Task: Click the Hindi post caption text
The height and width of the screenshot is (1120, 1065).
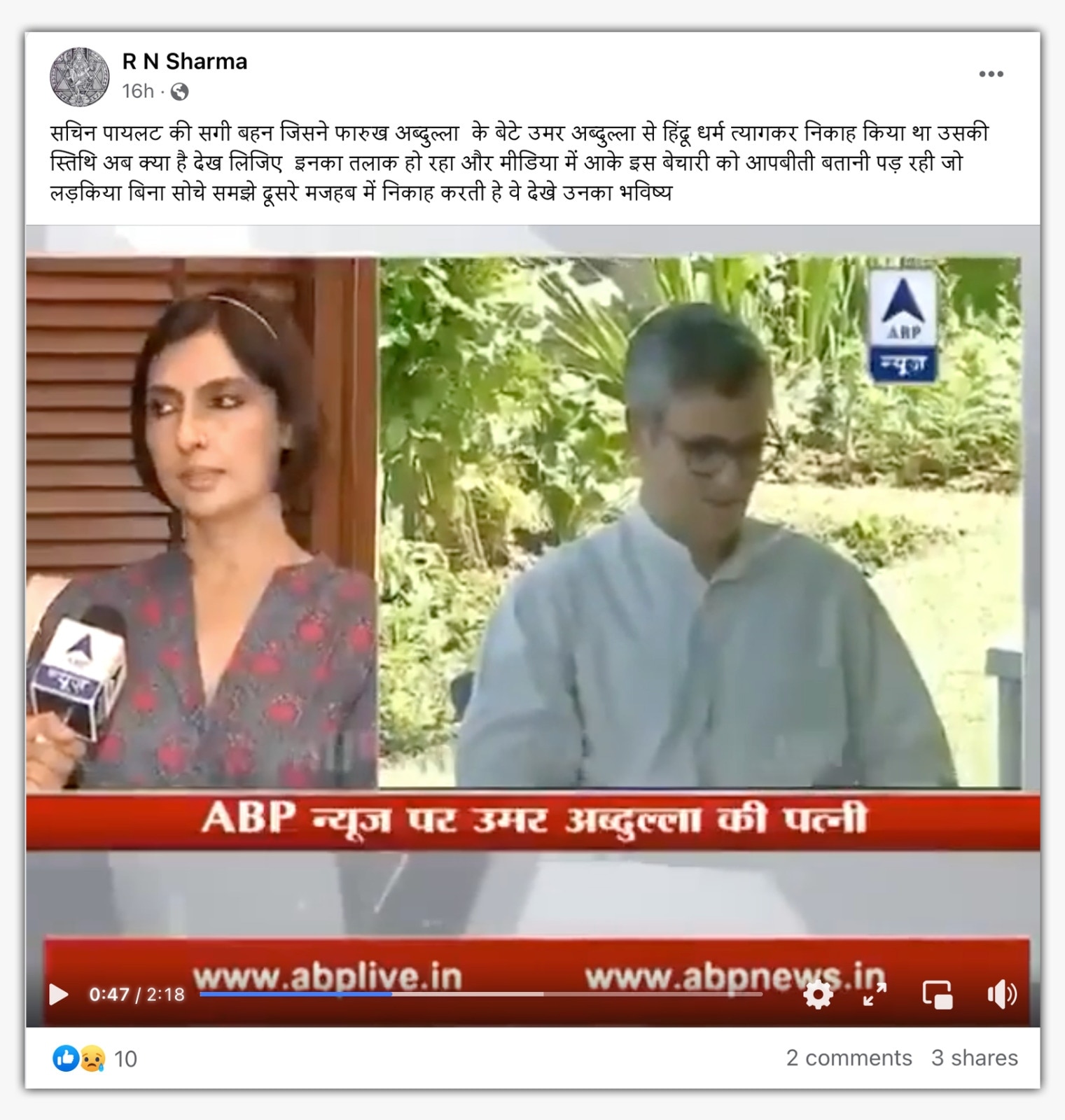Action: click(520, 162)
